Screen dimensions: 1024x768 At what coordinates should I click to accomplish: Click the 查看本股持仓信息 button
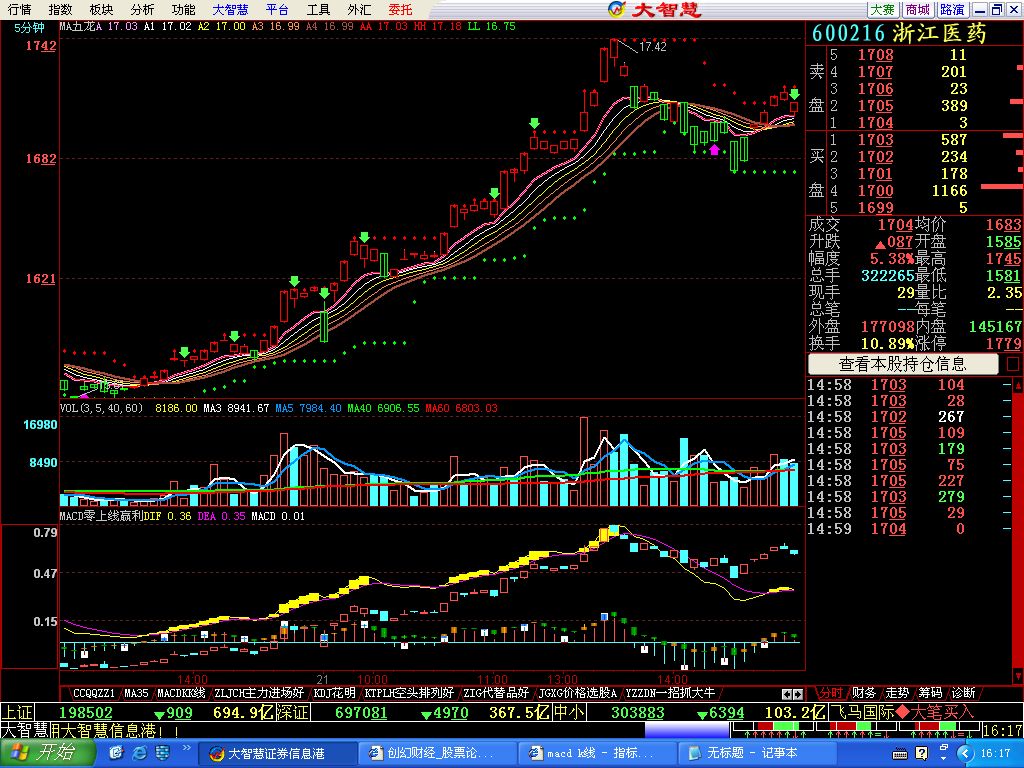click(903, 364)
